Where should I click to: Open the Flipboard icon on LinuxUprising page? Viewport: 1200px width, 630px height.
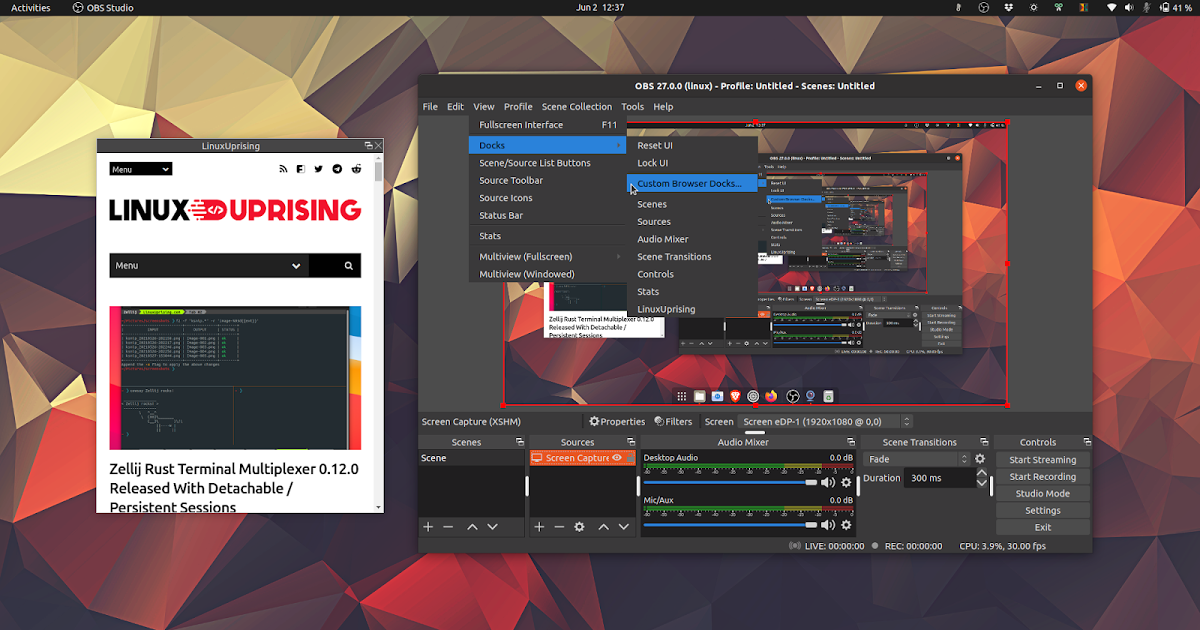pyautogui.click(x=301, y=169)
